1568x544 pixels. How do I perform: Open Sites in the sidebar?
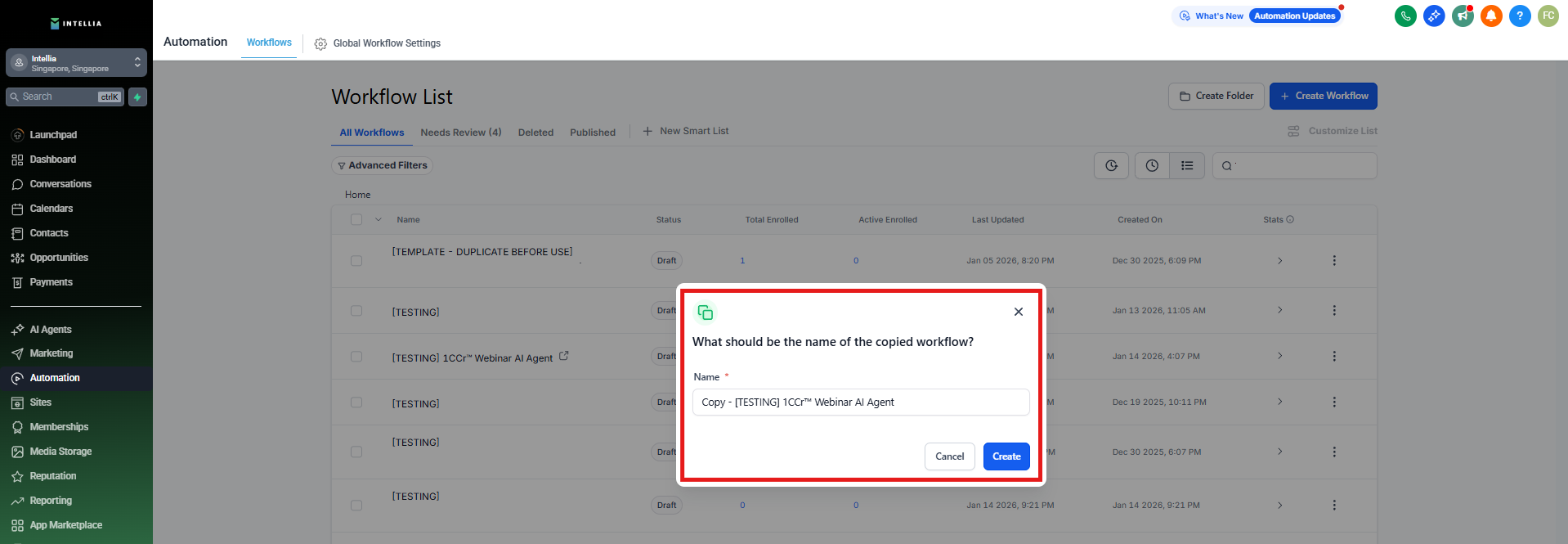coord(41,402)
